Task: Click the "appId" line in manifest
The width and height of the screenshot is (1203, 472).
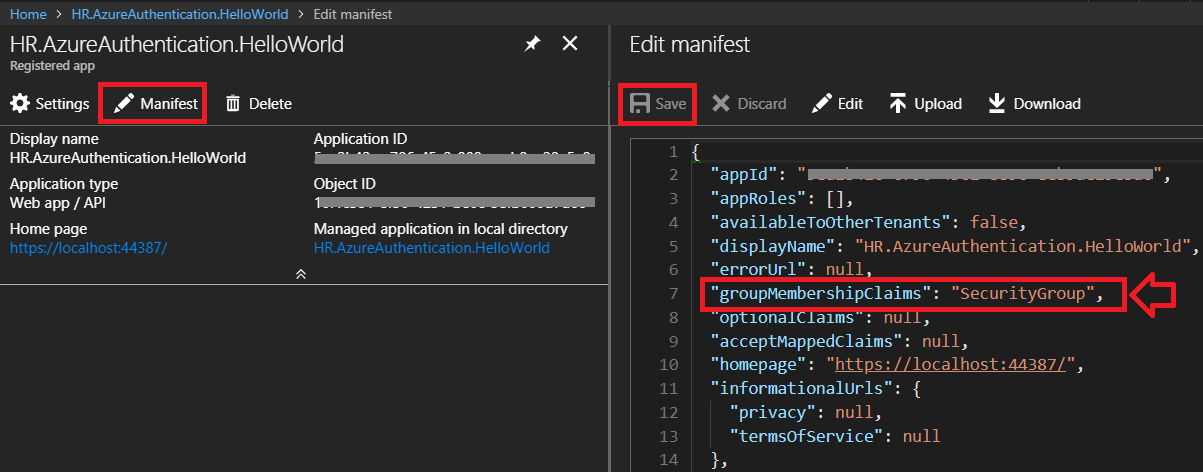Action: tap(940, 175)
